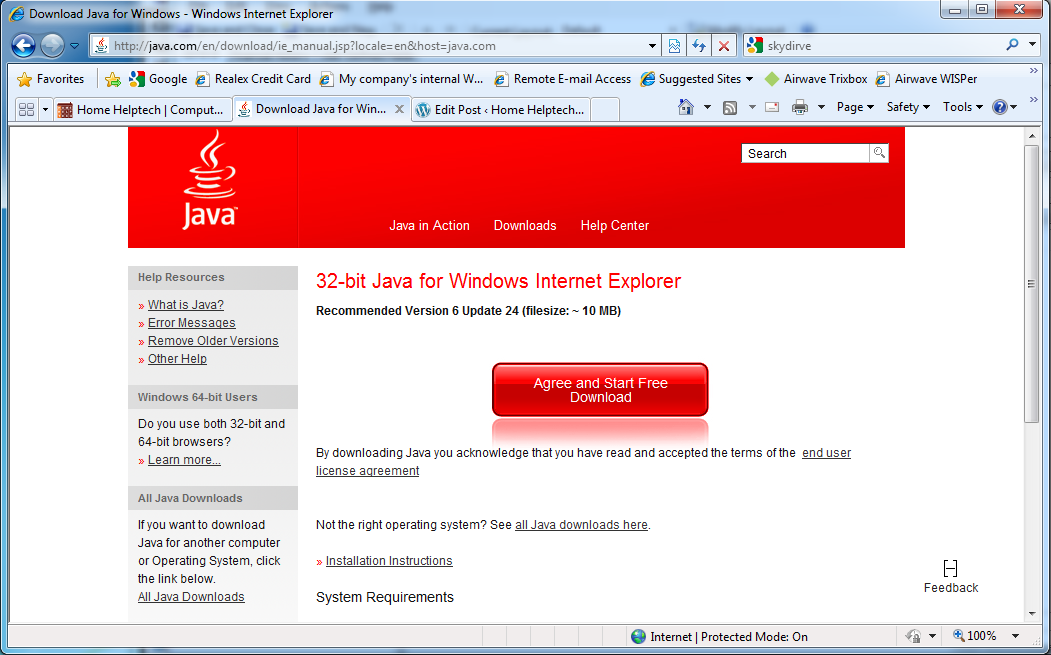Open the Help Center navigation item
This screenshot has height=655, width=1051.
[615, 226]
